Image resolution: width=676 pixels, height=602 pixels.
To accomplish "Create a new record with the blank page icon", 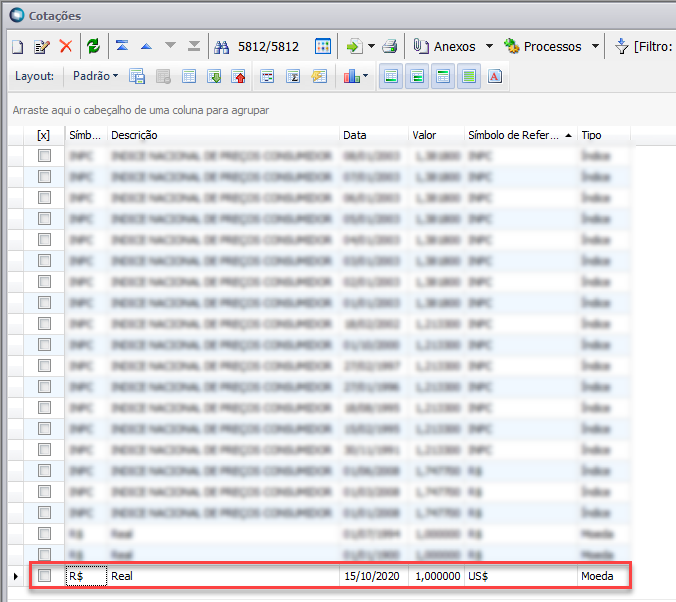I will (18, 46).
